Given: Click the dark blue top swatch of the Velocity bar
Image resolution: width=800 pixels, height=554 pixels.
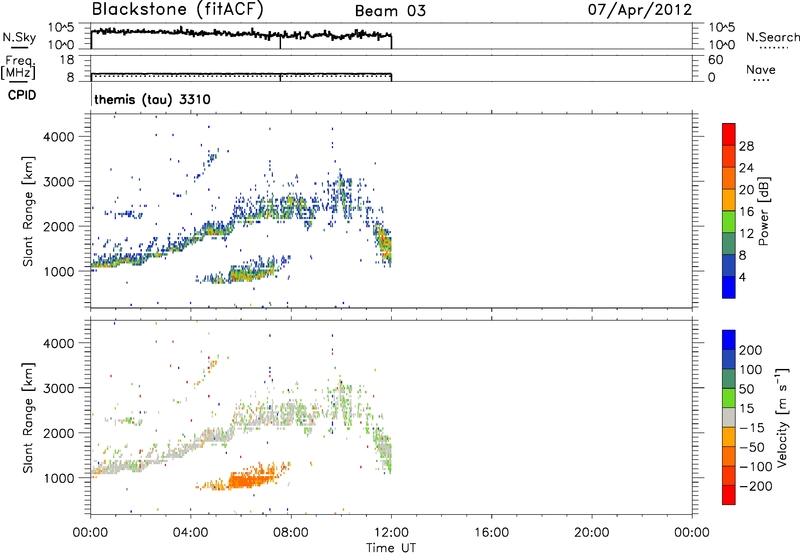Looking at the screenshot, I should click(729, 339).
